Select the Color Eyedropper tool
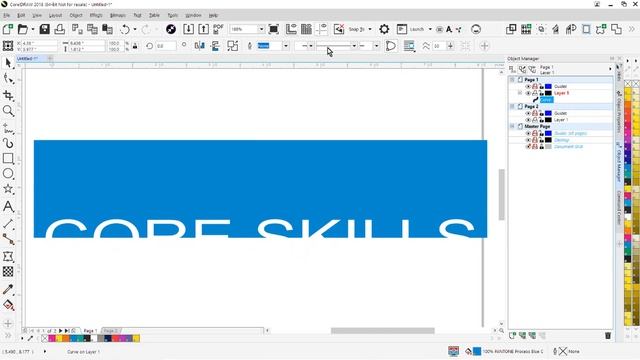This screenshot has width=640, height=360. click(8, 289)
